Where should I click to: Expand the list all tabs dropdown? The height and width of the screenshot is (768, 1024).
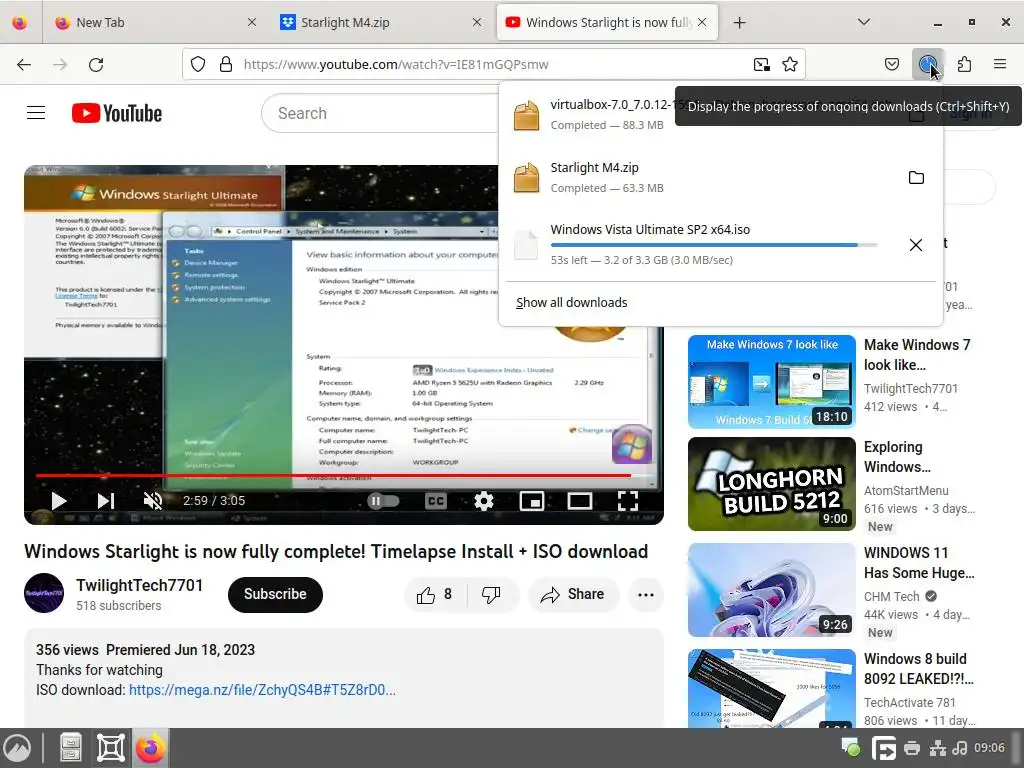pyautogui.click(x=863, y=22)
